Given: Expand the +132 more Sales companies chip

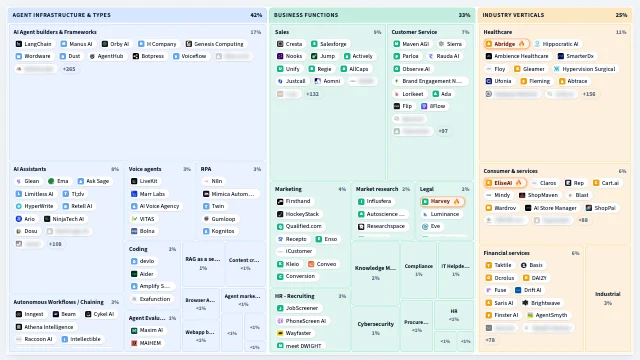Looking at the screenshot, I should 313,94.
